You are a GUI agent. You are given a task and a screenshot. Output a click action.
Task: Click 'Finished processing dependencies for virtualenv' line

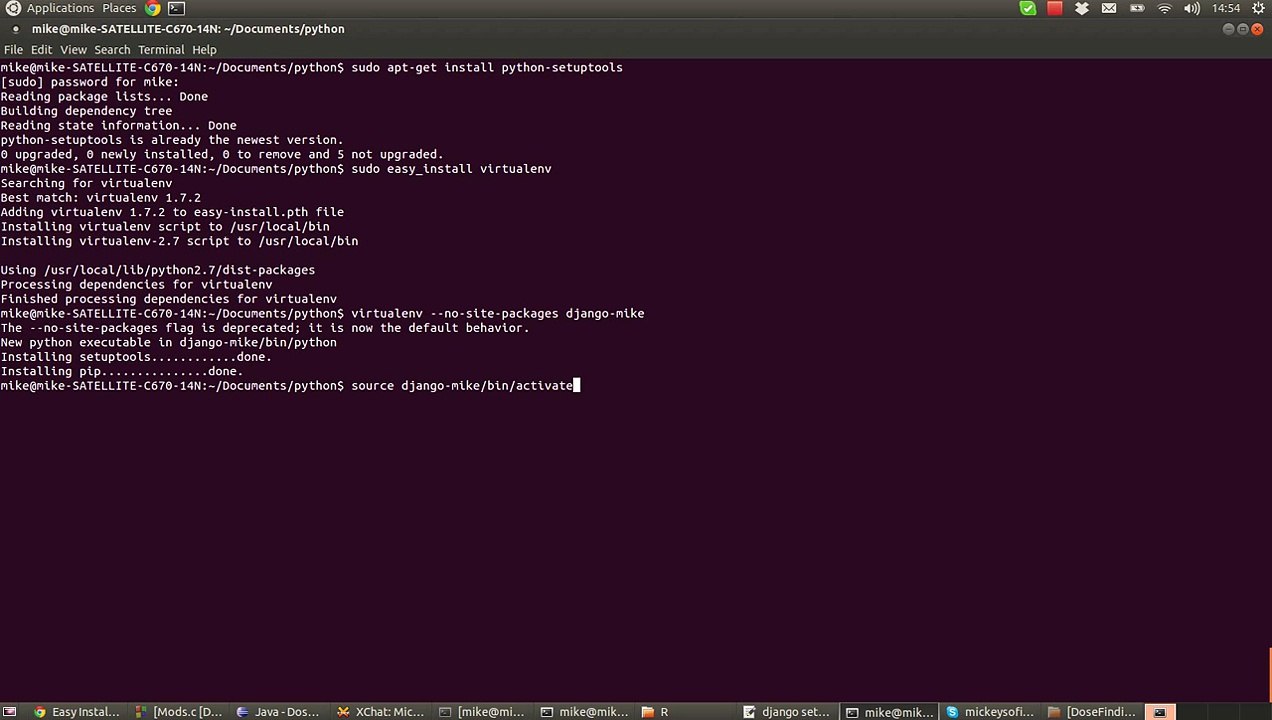click(x=169, y=299)
